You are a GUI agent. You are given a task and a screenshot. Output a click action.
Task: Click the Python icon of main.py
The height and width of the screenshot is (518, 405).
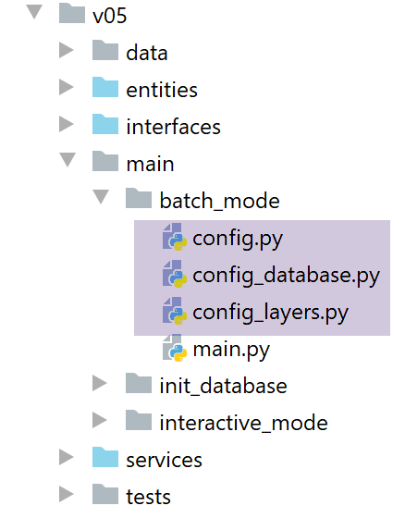174,348
